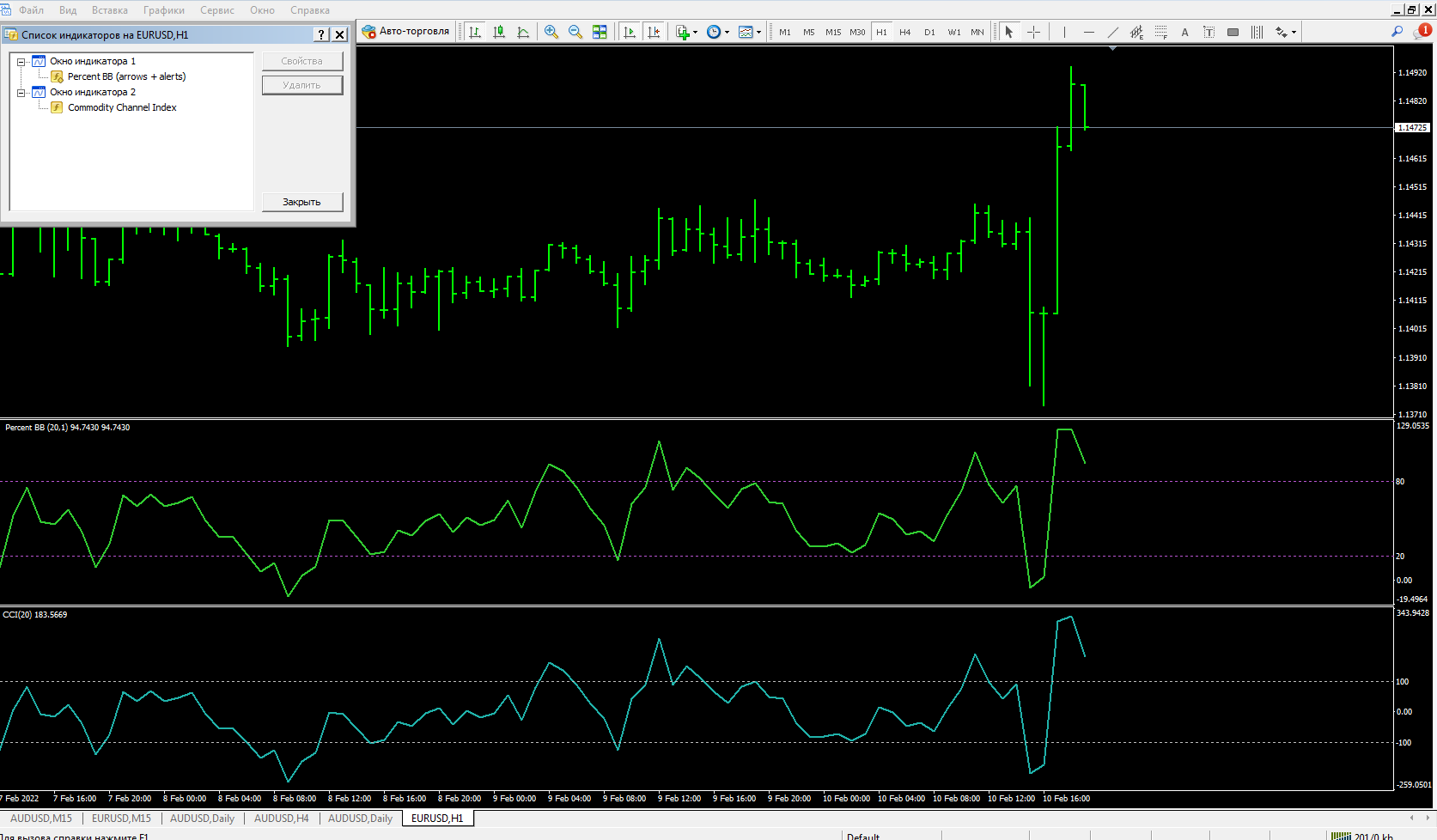Image resolution: width=1437 pixels, height=840 pixels.
Task: Click the CCI(20) 183.5669 label
Action: pos(35,615)
